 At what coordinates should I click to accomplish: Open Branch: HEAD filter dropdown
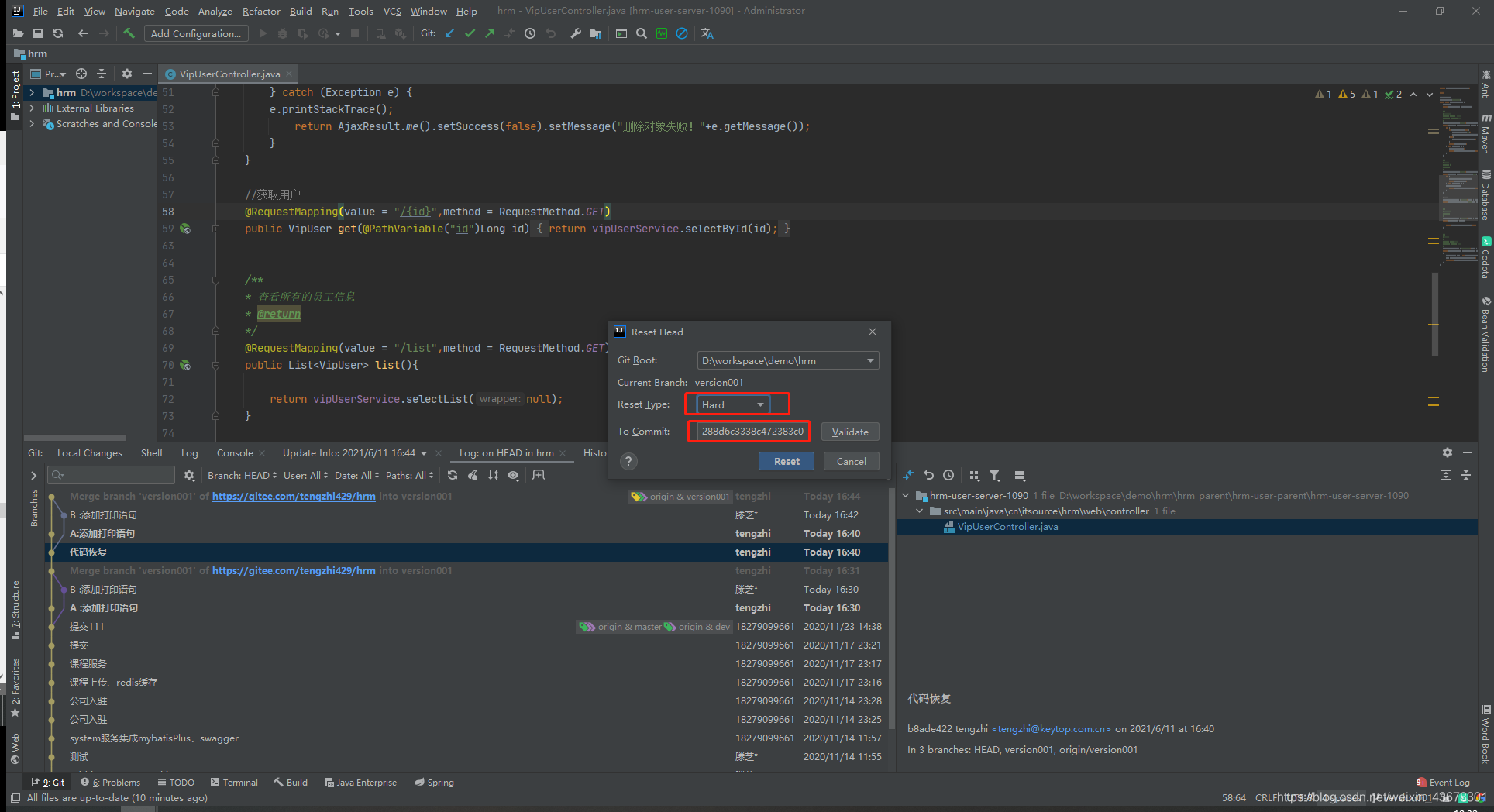[242, 475]
